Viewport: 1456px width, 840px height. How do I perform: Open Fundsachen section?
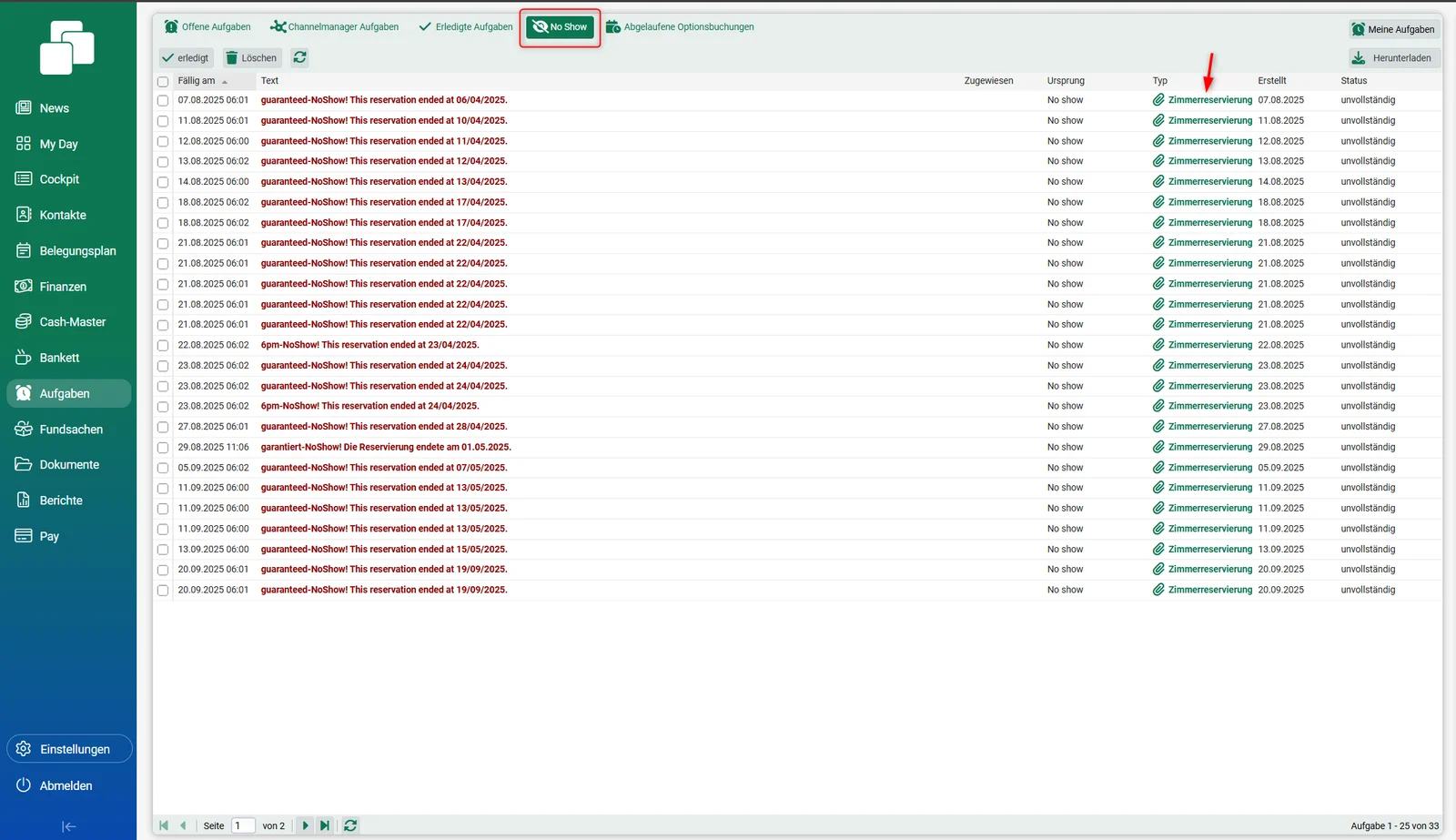pos(68,430)
